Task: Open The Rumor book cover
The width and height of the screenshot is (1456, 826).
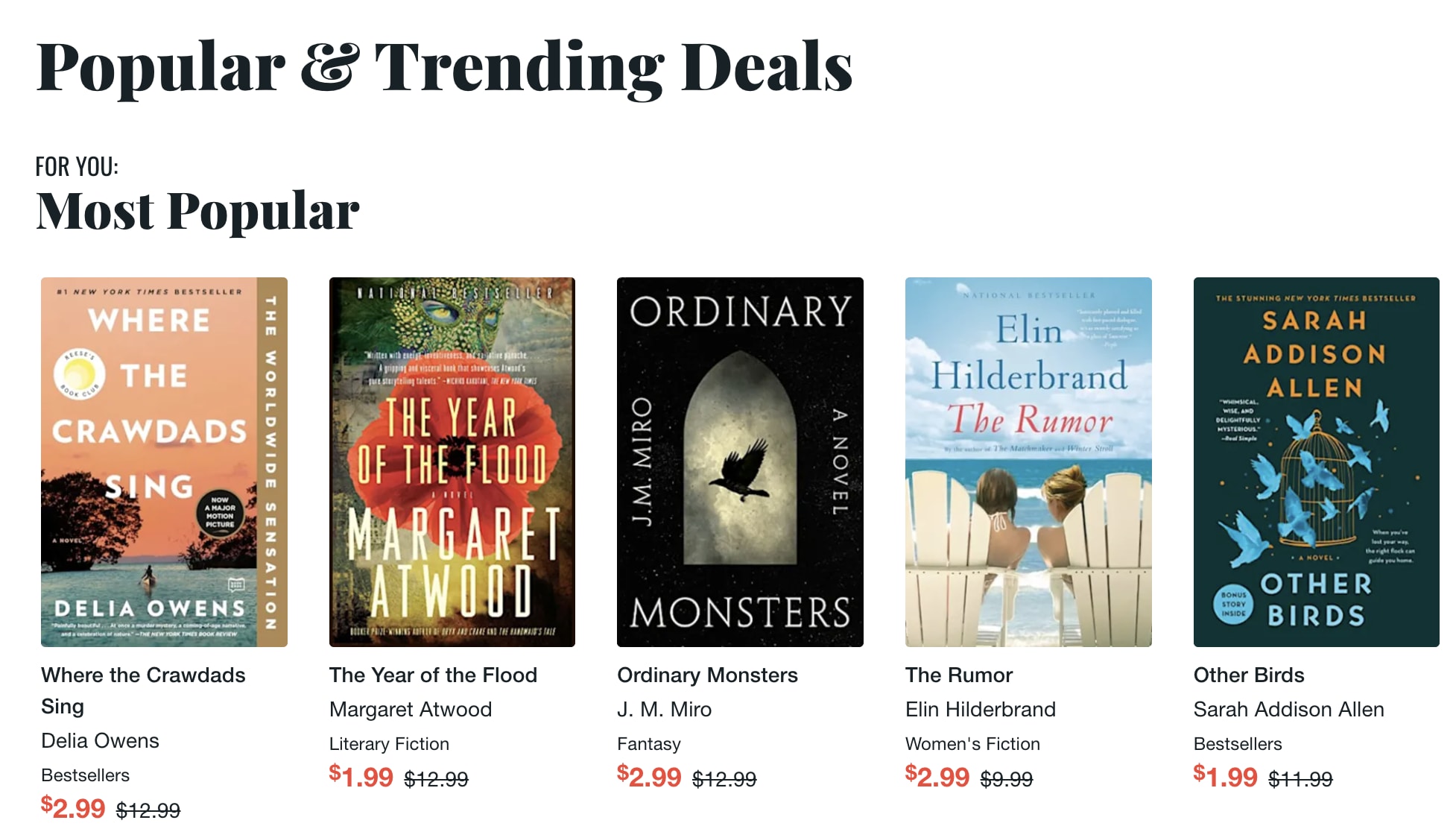Action: [x=1028, y=461]
